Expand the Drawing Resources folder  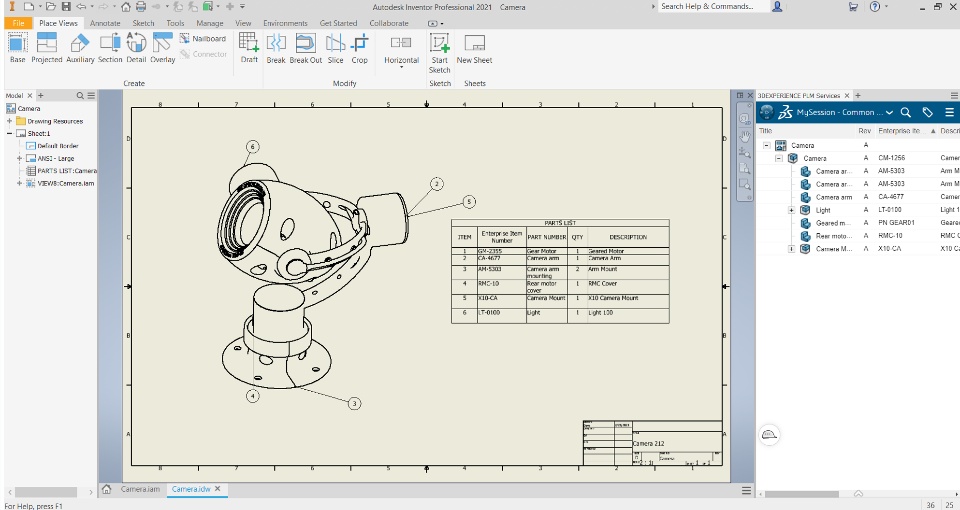point(10,121)
